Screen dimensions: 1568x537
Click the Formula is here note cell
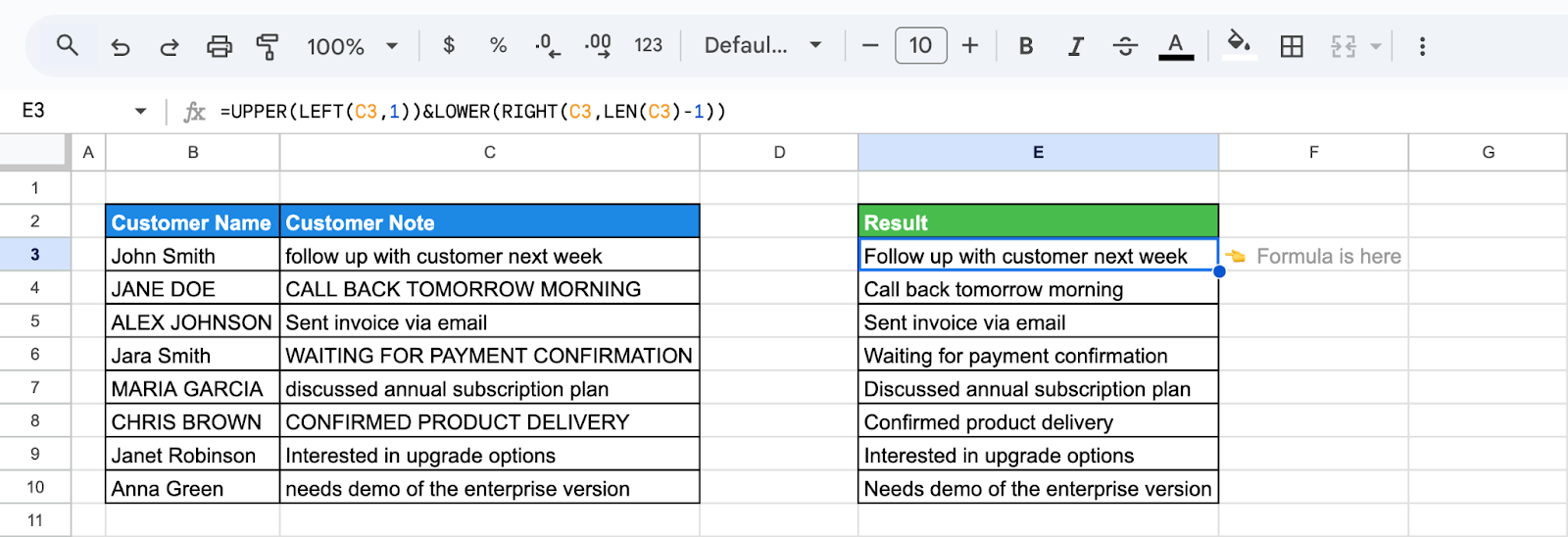click(1313, 256)
